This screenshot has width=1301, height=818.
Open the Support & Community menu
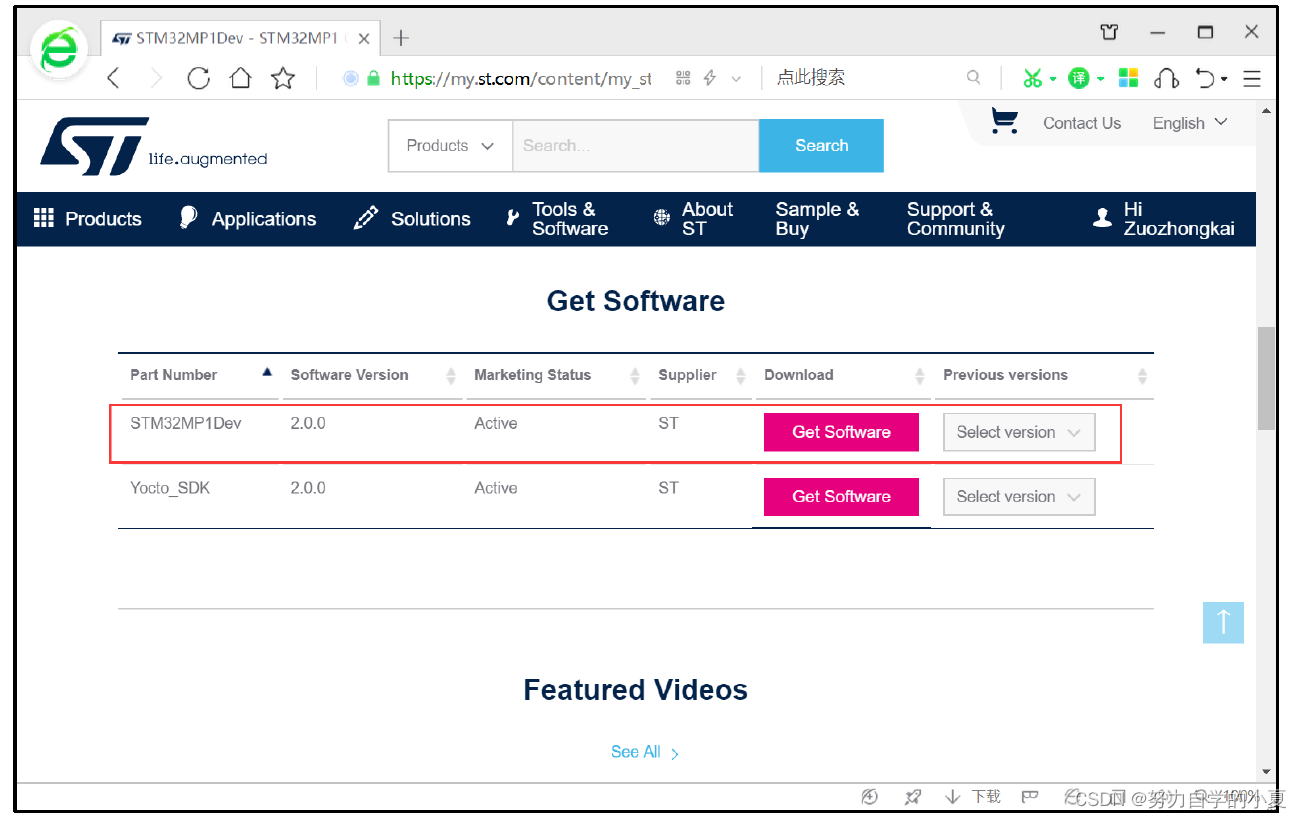(x=955, y=219)
